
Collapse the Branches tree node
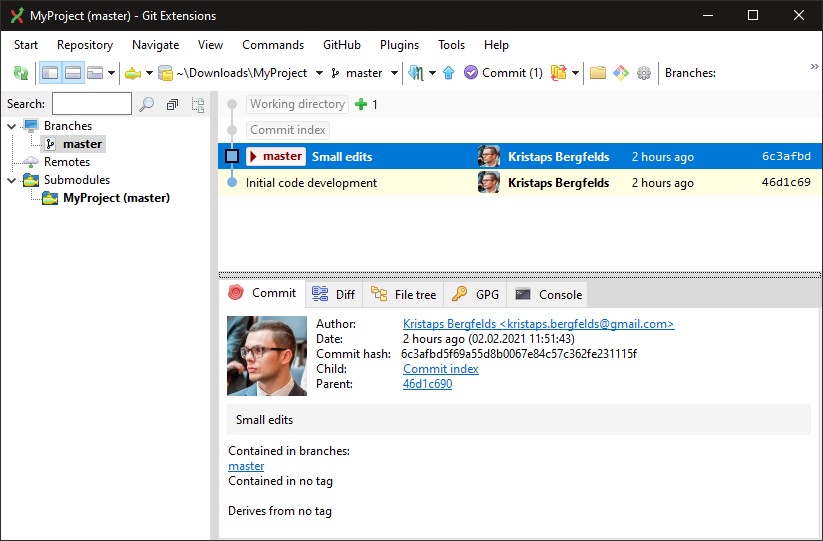point(12,126)
